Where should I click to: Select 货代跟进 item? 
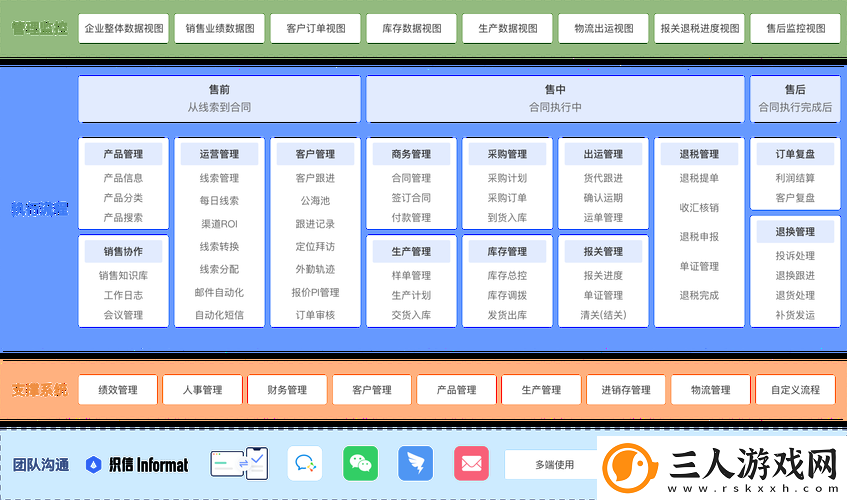[x=603, y=178]
